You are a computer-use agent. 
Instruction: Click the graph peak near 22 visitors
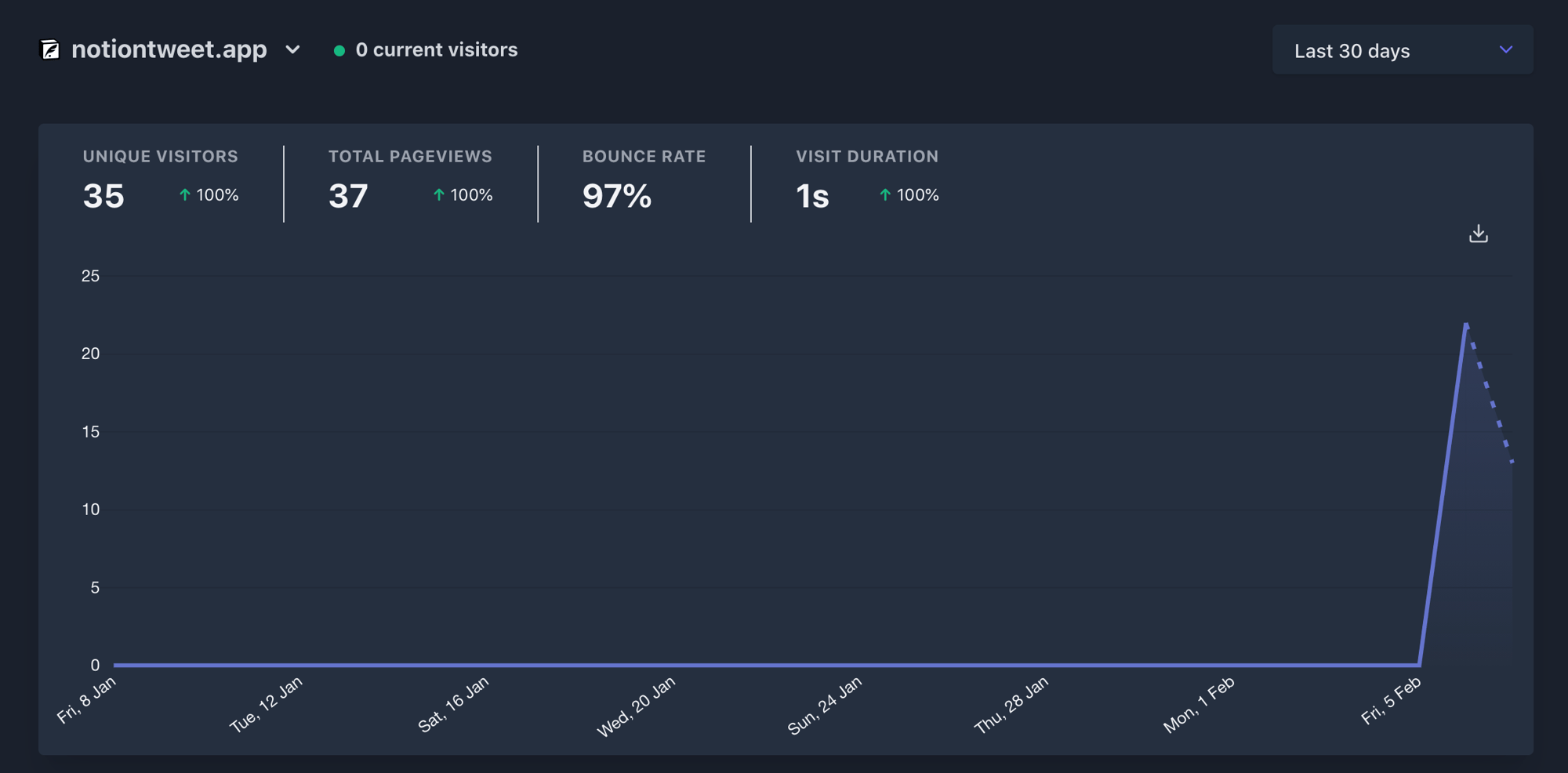click(x=1465, y=324)
